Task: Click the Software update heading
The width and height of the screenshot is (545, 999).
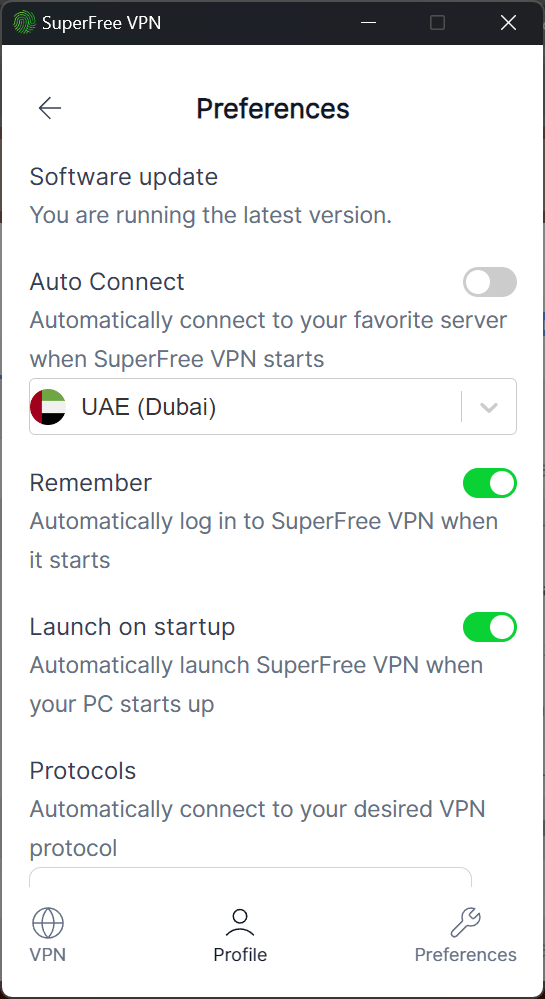Action: point(124,177)
